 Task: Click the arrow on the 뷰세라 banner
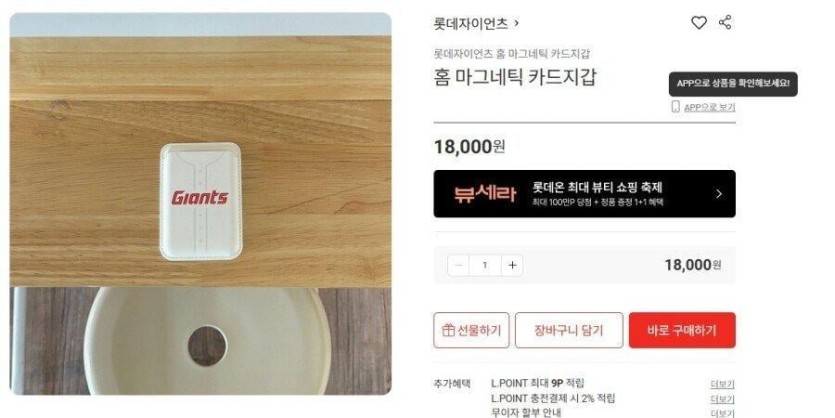click(719, 194)
